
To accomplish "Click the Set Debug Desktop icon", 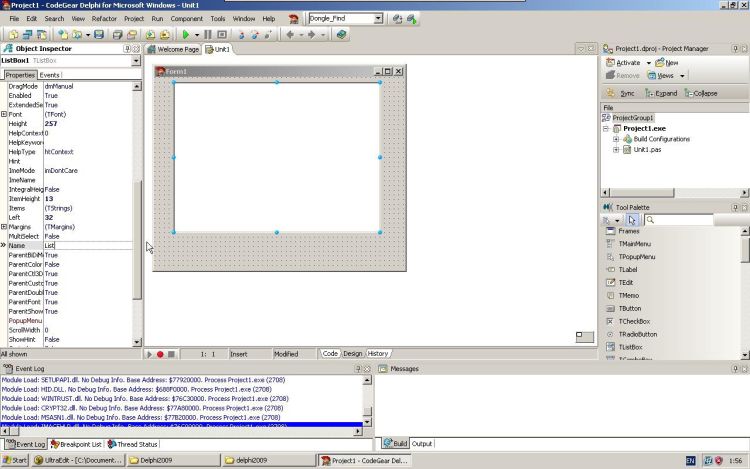I will tap(412, 19).
